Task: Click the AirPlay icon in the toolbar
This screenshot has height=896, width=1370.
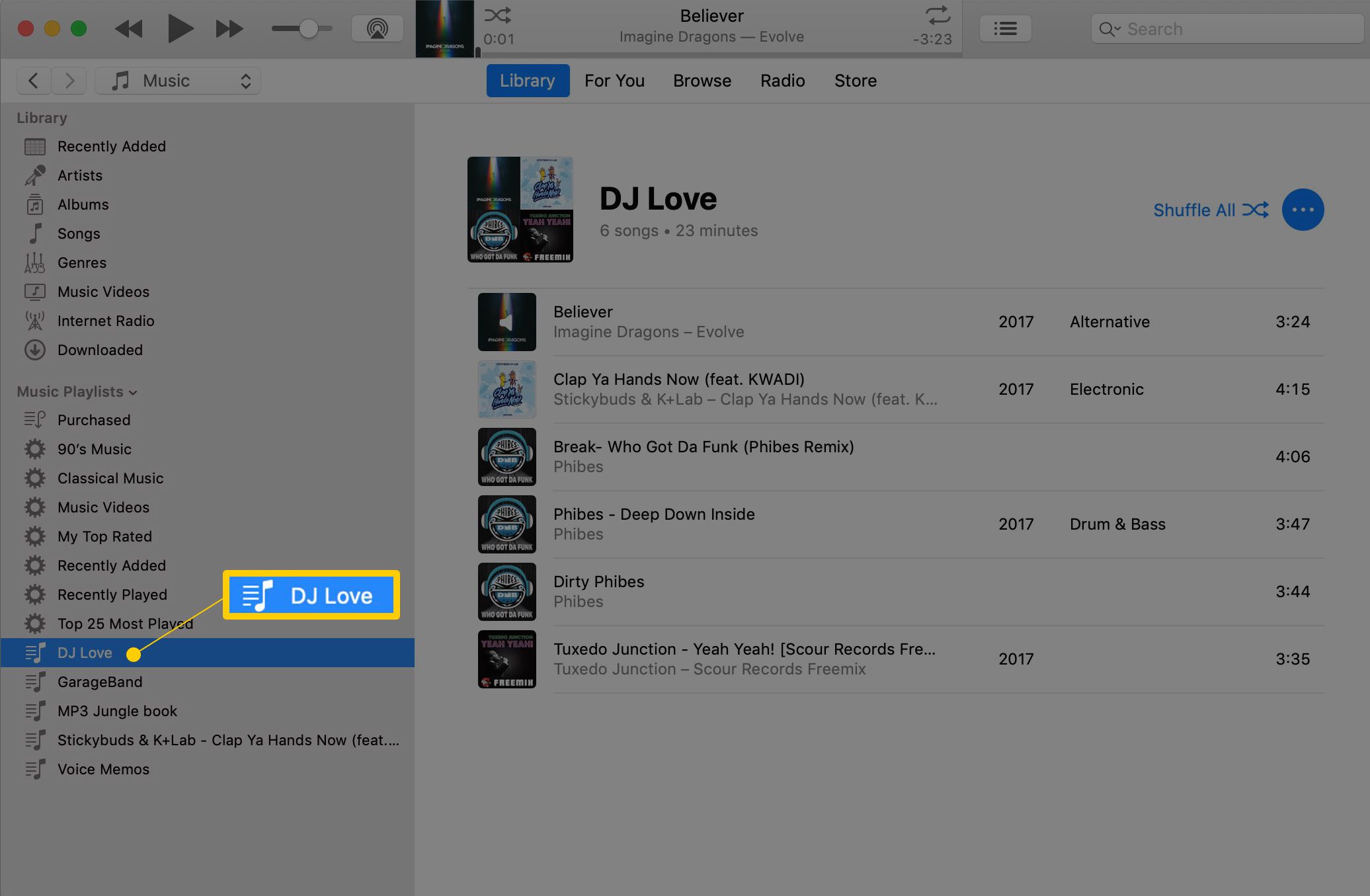Action: pos(378,27)
